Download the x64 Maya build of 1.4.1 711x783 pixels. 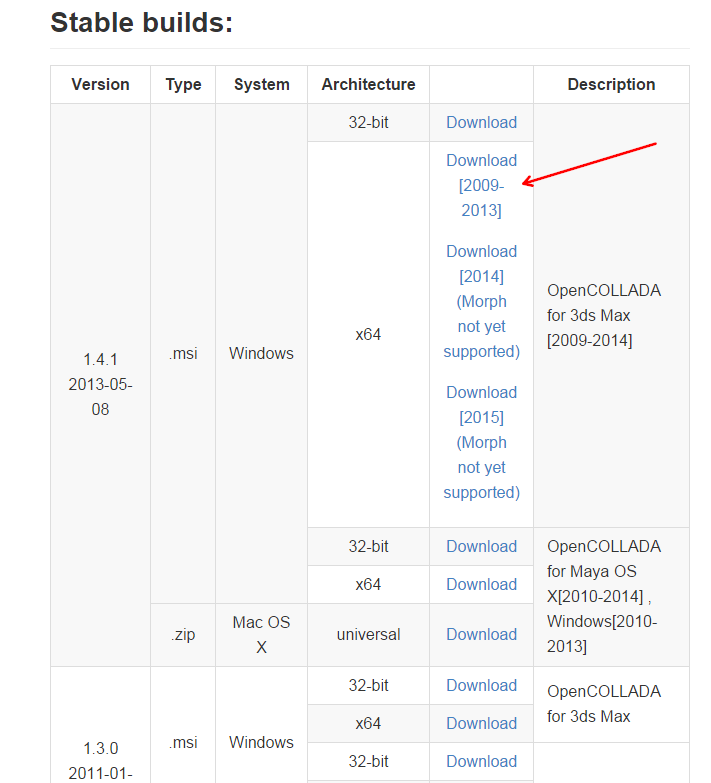(x=481, y=584)
